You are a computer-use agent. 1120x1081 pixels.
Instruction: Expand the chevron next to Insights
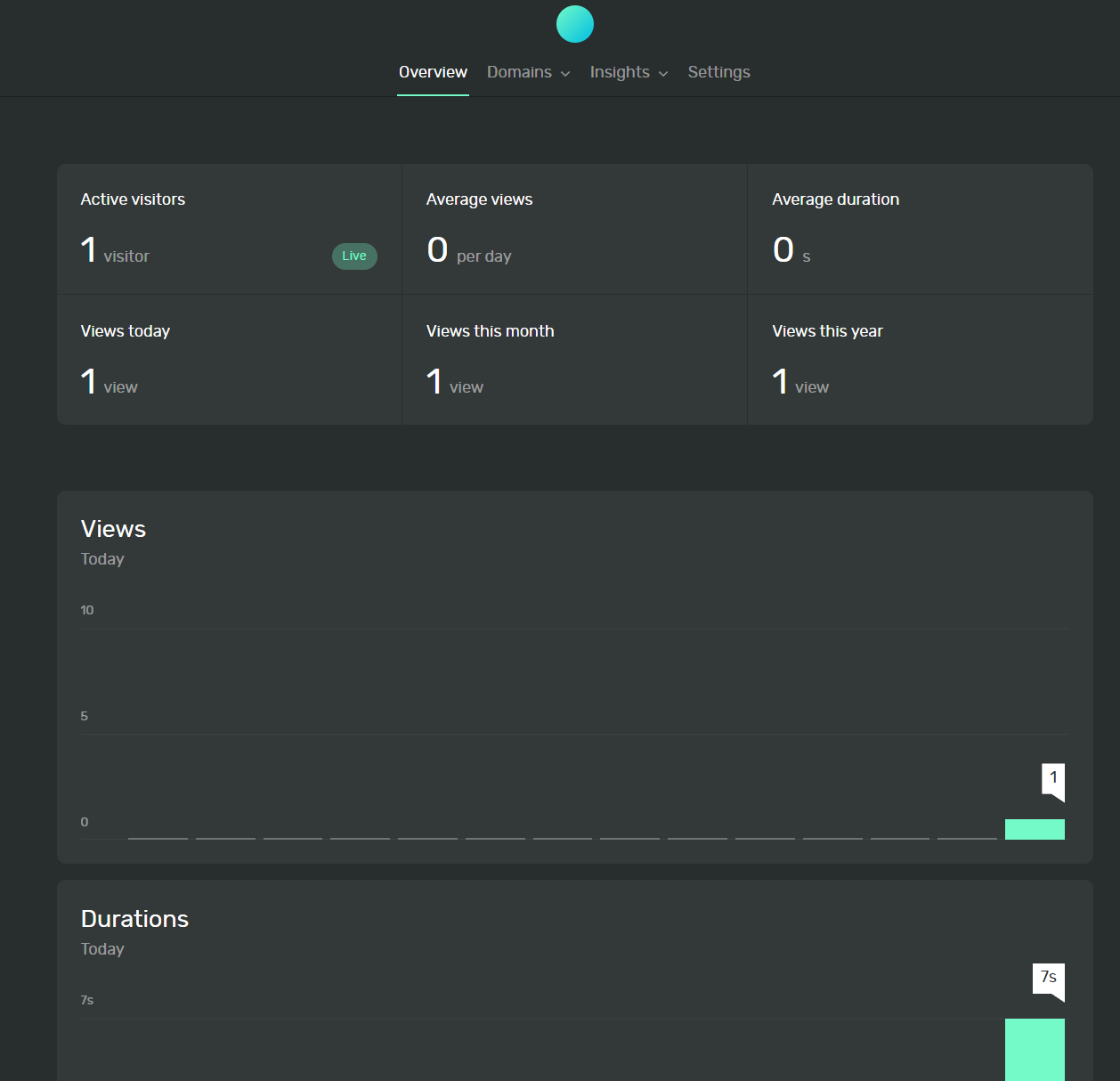point(663,74)
